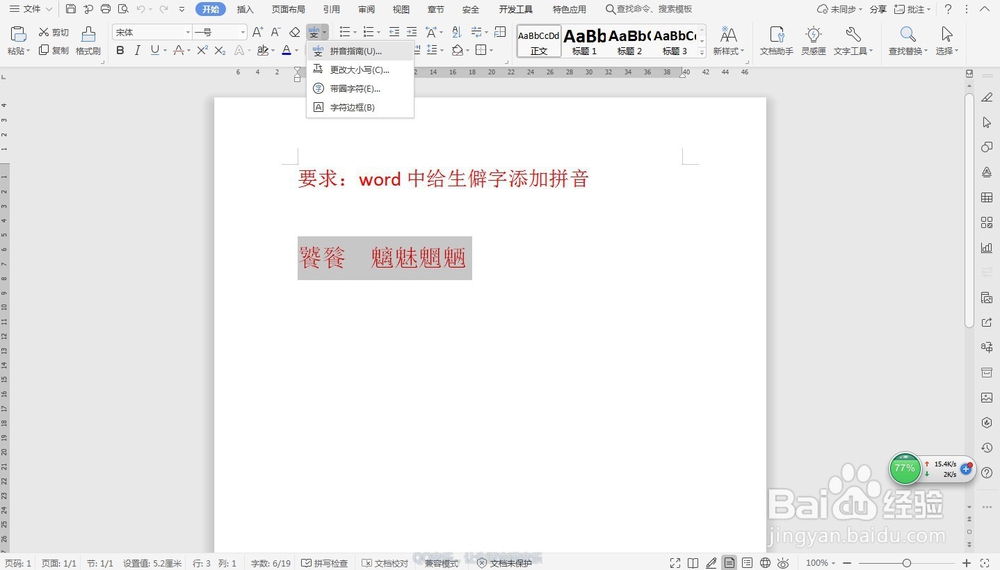The width and height of the screenshot is (1000, 570).
Task: Click the vertical scrollbar
Action: 969,210
